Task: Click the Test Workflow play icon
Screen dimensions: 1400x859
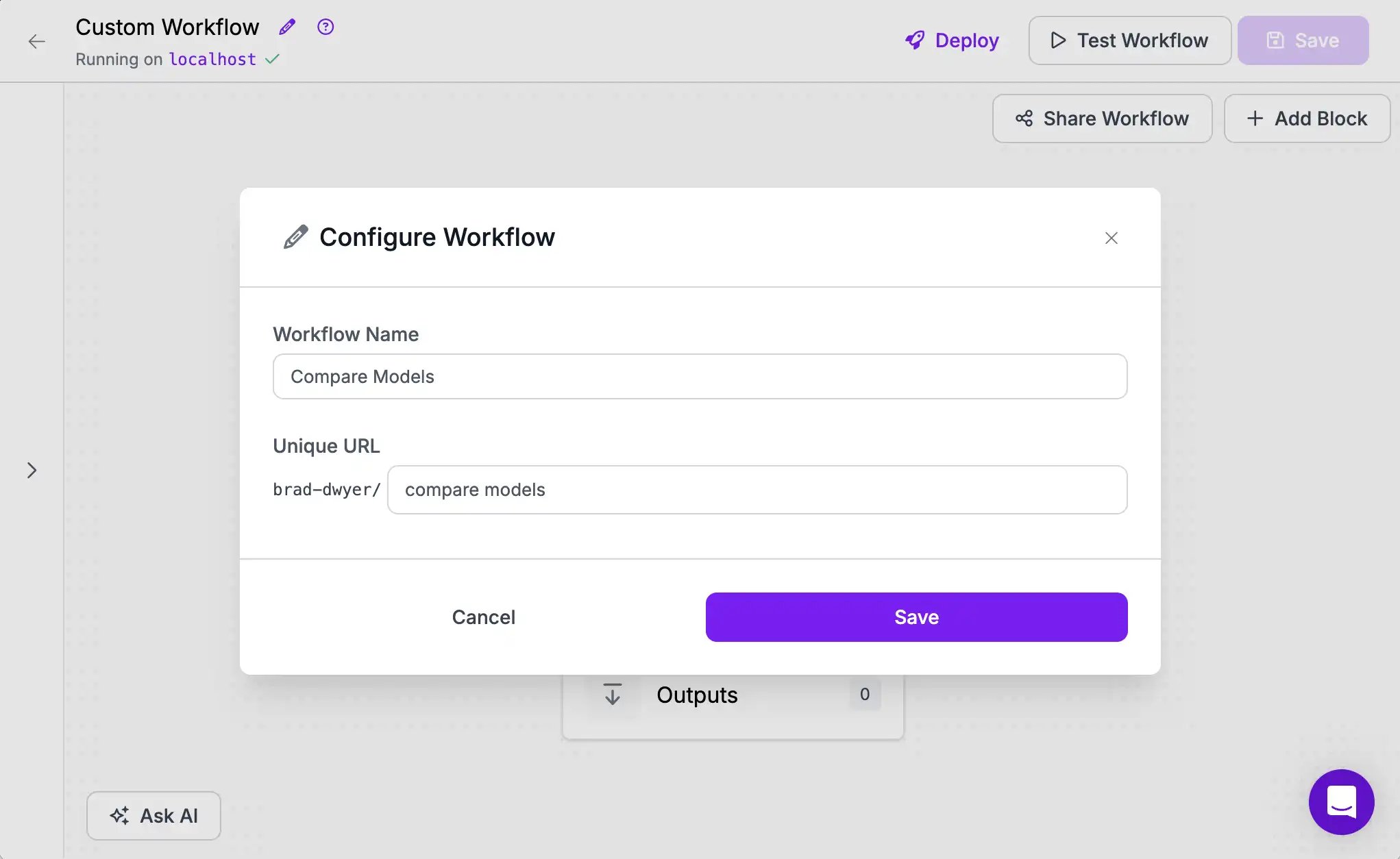Action: (x=1058, y=40)
